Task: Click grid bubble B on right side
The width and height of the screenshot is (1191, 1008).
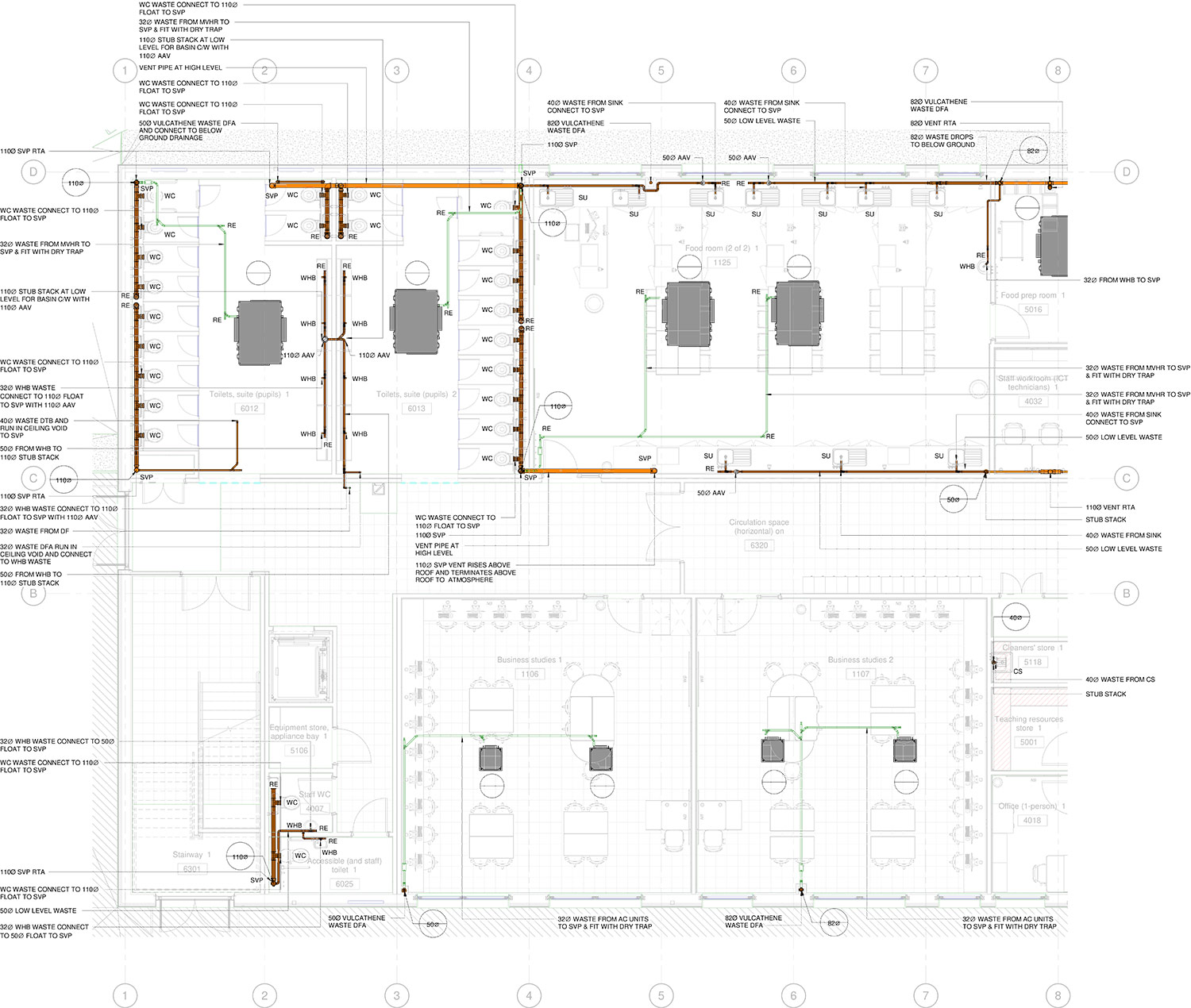Action: 1126,593
